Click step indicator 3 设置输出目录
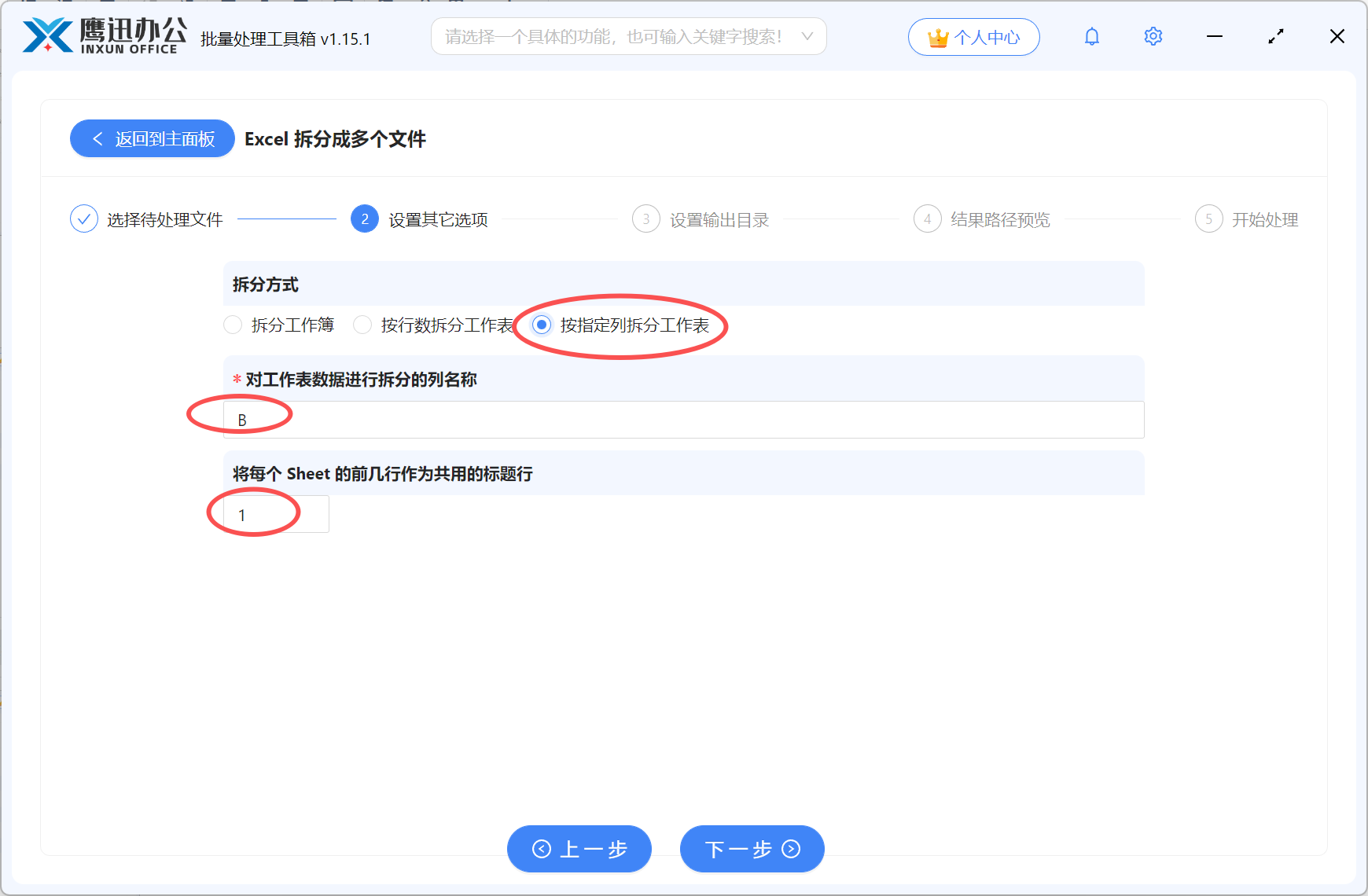This screenshot has height=896, width=1368. tap(645, 219)
